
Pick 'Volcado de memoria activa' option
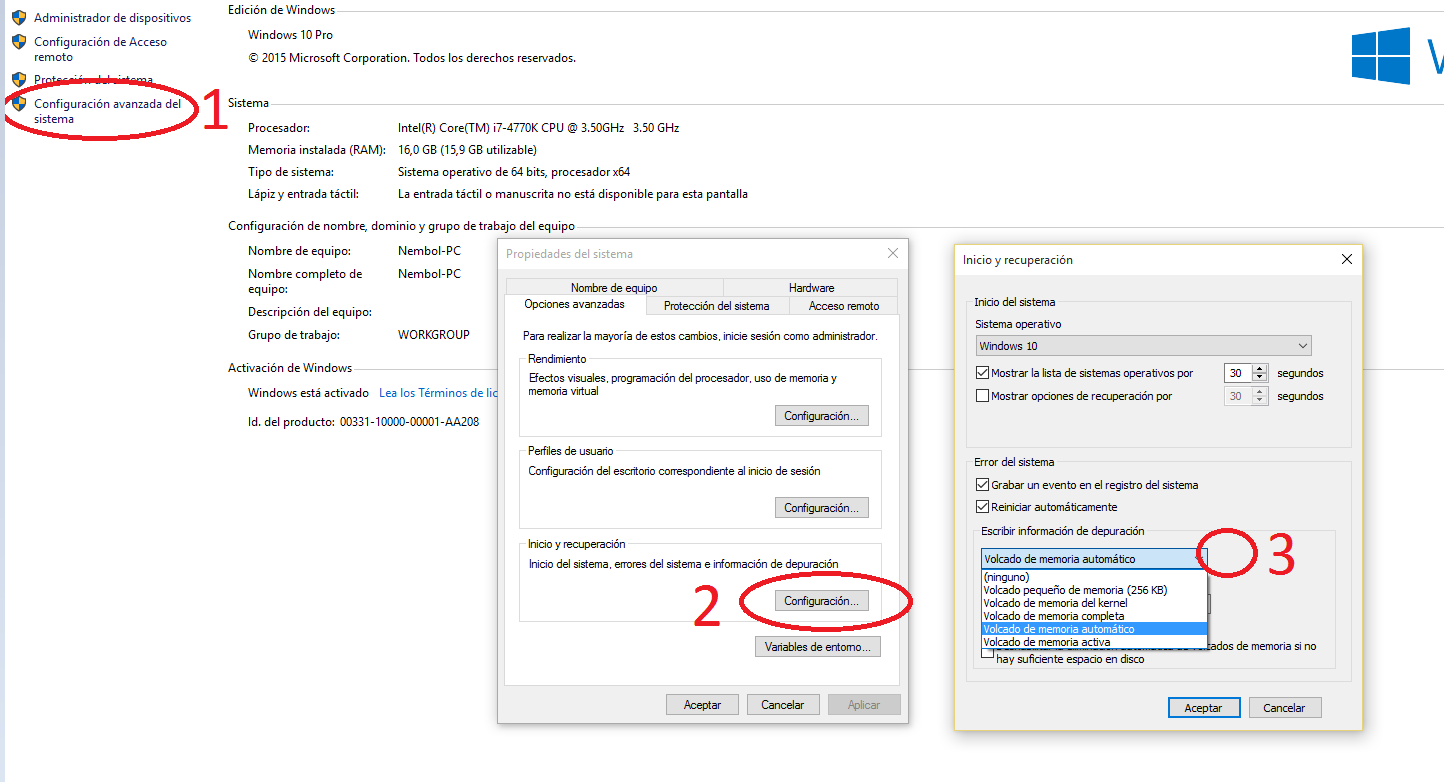[x=1094, y=642]
